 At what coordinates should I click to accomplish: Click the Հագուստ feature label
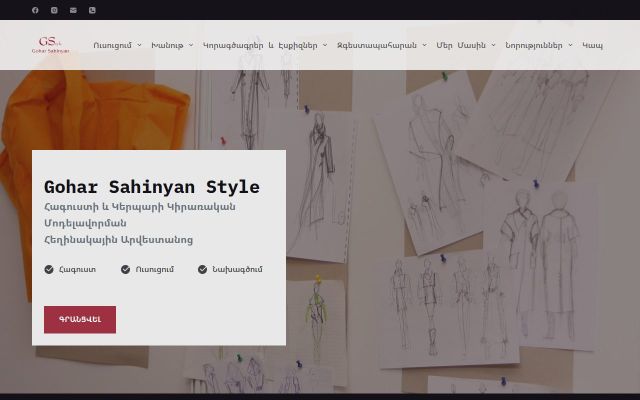point(78,269)
